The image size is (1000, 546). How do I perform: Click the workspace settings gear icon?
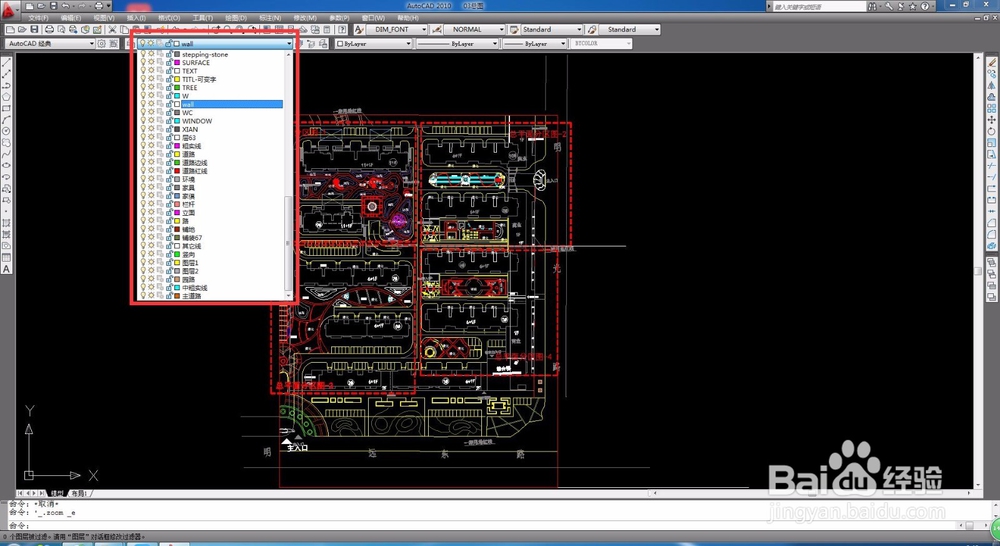pyautogui.click(x=101, y=43)
